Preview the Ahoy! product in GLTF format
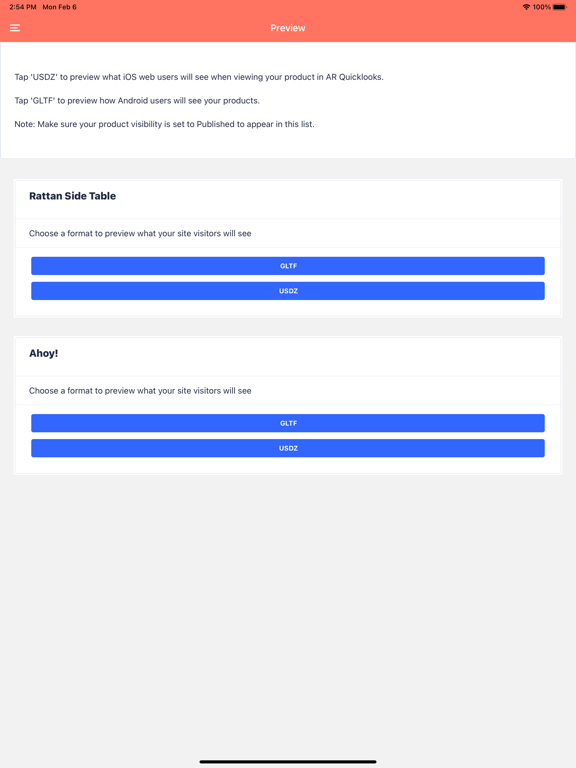The width and height of the screenshot is (576, 768). point(288,423)
